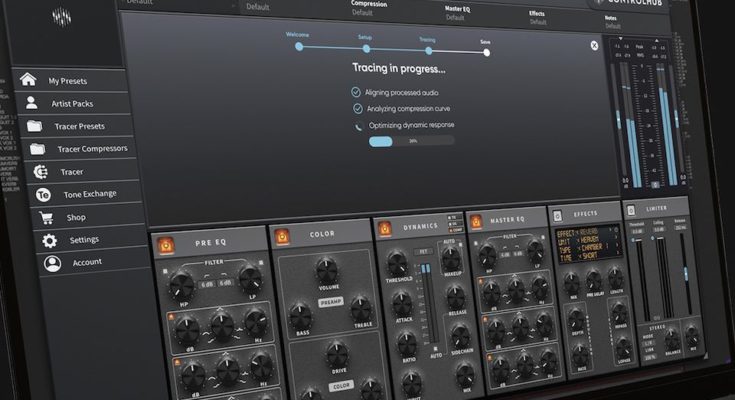735x400 pixels.
Task: Open the Settings gear icon
Action: 50,240
